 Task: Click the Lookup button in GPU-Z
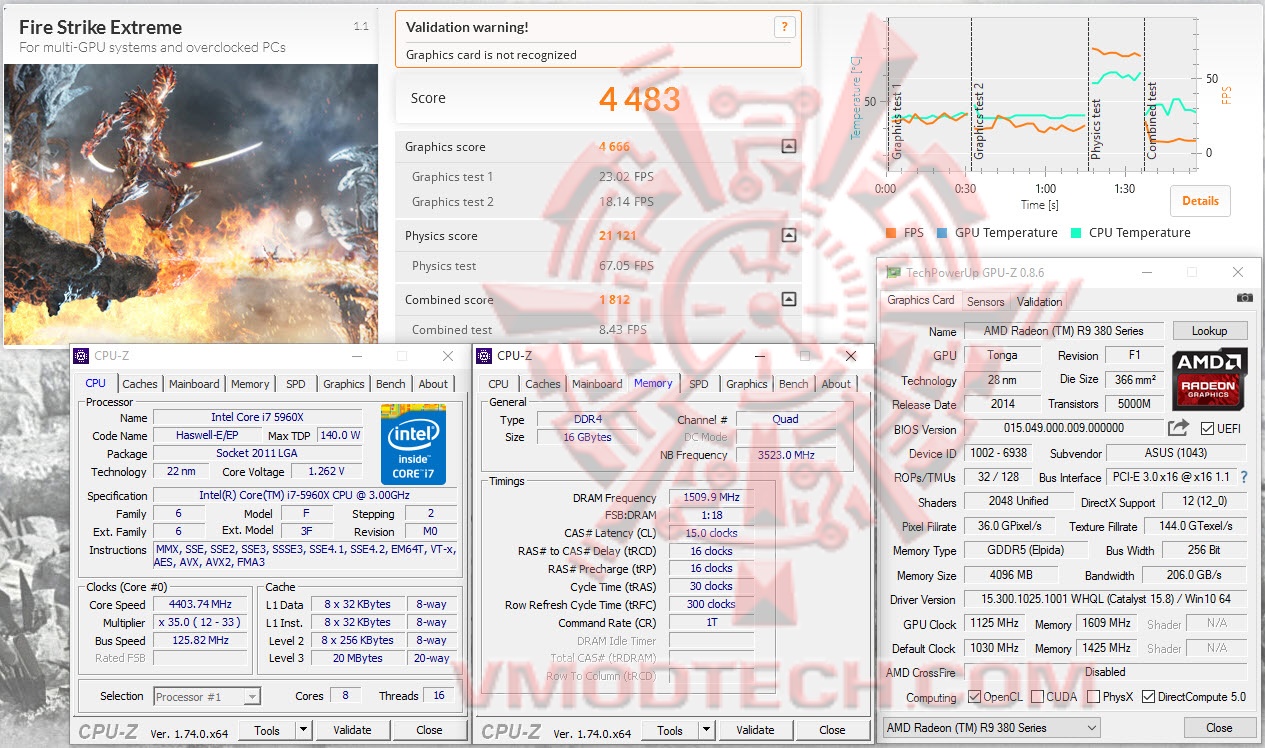tap(1209, 330)
